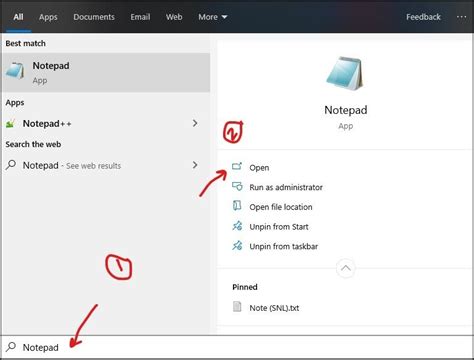474x360 pixels.
Task: Choose Unpin from taskbar
Action: click(284, 246)
